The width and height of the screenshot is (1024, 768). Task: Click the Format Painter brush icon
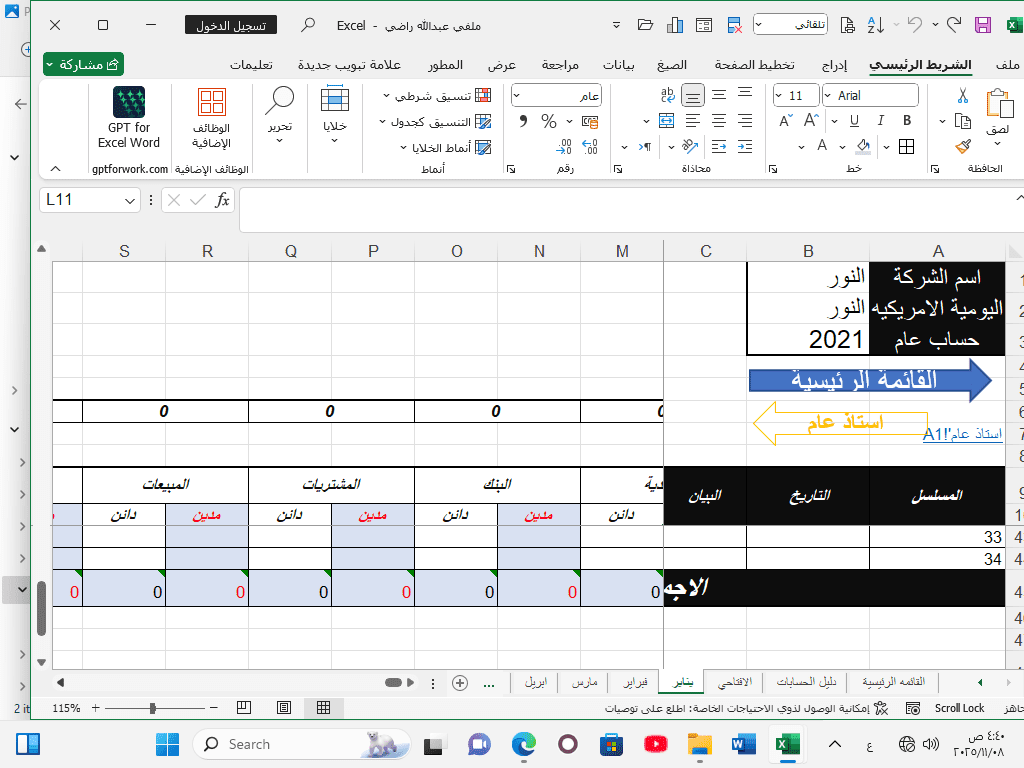click(x=963, y=147)
